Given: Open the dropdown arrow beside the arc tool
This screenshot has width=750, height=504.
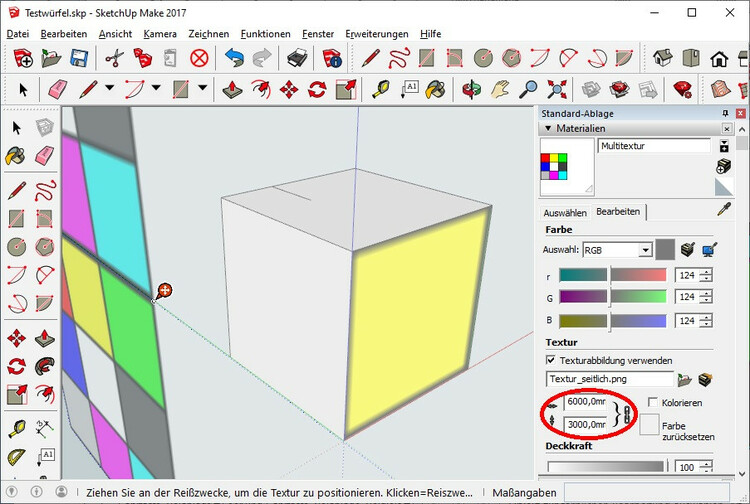Looking at the screenshot, I should [156, 88].
